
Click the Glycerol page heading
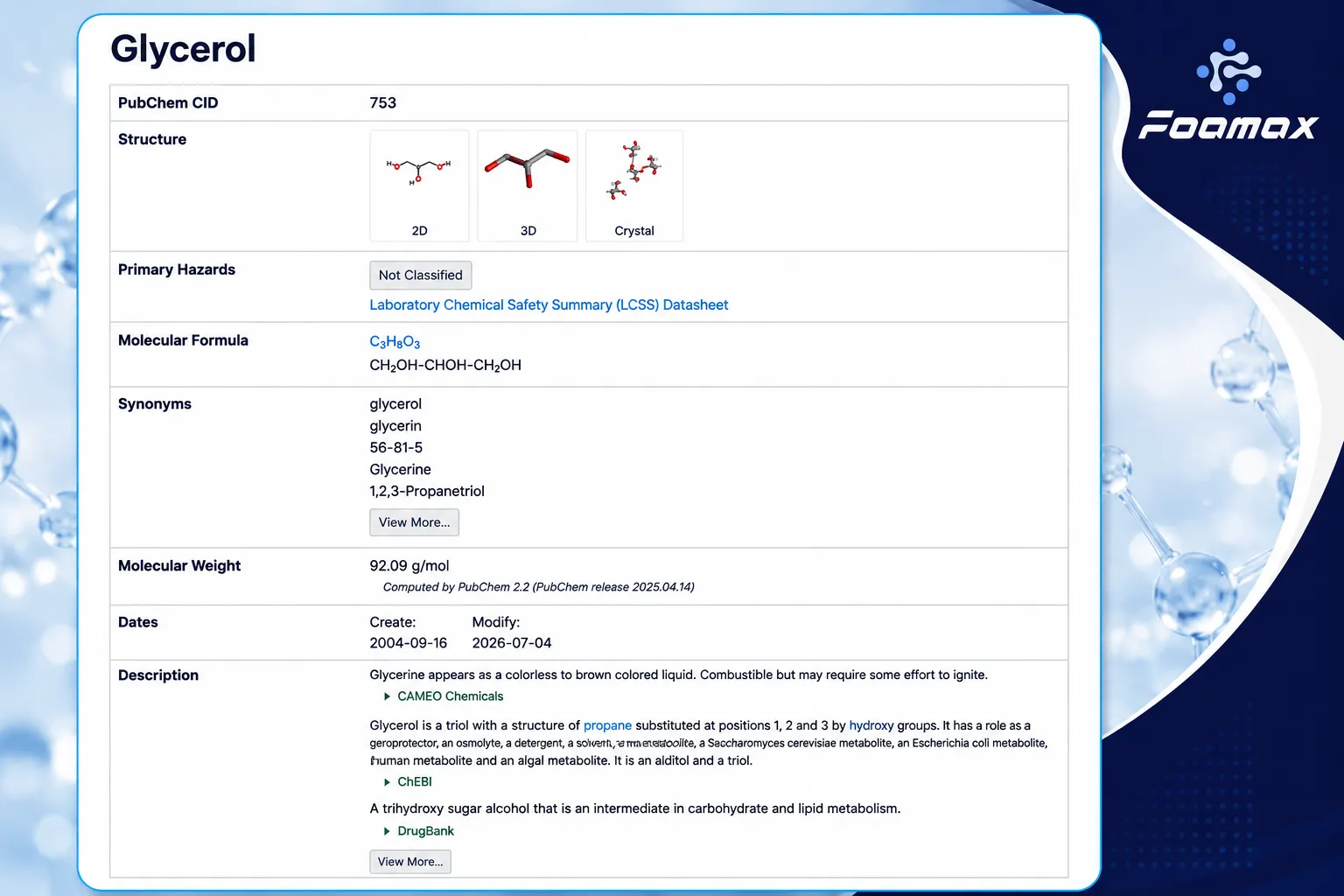[183, 49]
